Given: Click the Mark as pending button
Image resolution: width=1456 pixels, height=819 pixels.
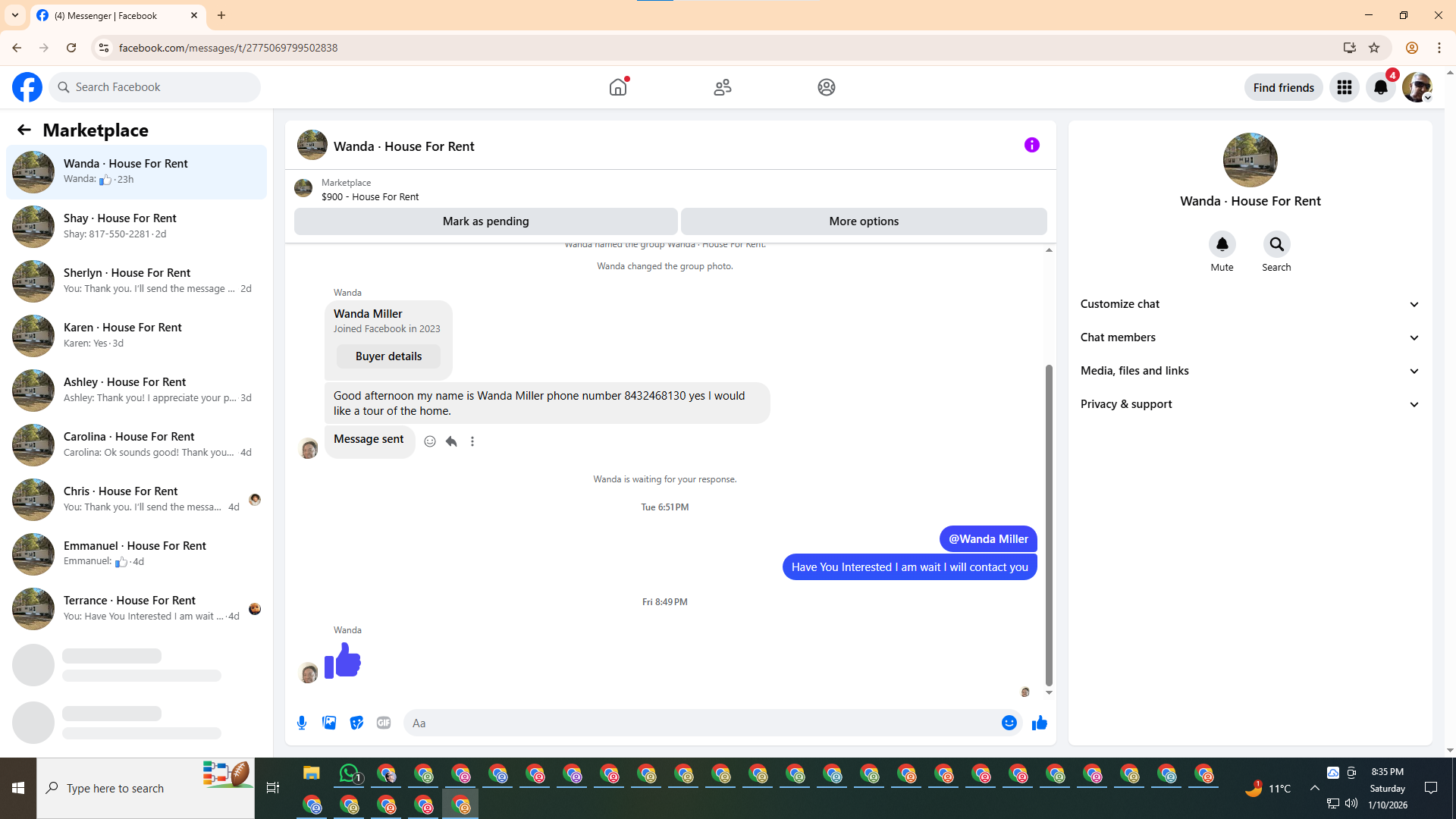Looking at the screenshot, I should [x=485, y=221].
